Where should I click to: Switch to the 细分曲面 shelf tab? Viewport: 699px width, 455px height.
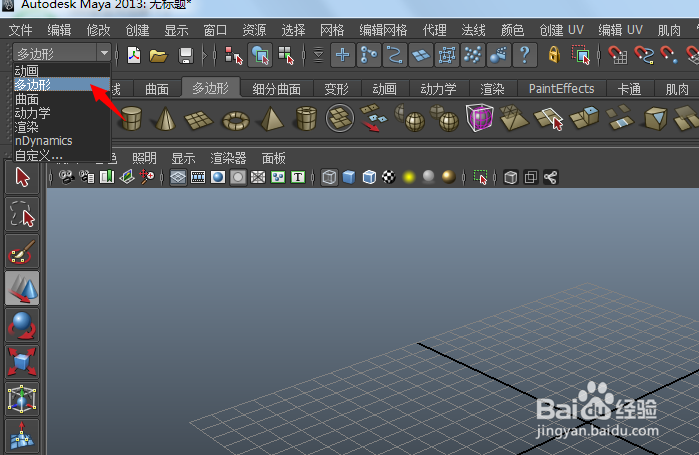point(276,89)
